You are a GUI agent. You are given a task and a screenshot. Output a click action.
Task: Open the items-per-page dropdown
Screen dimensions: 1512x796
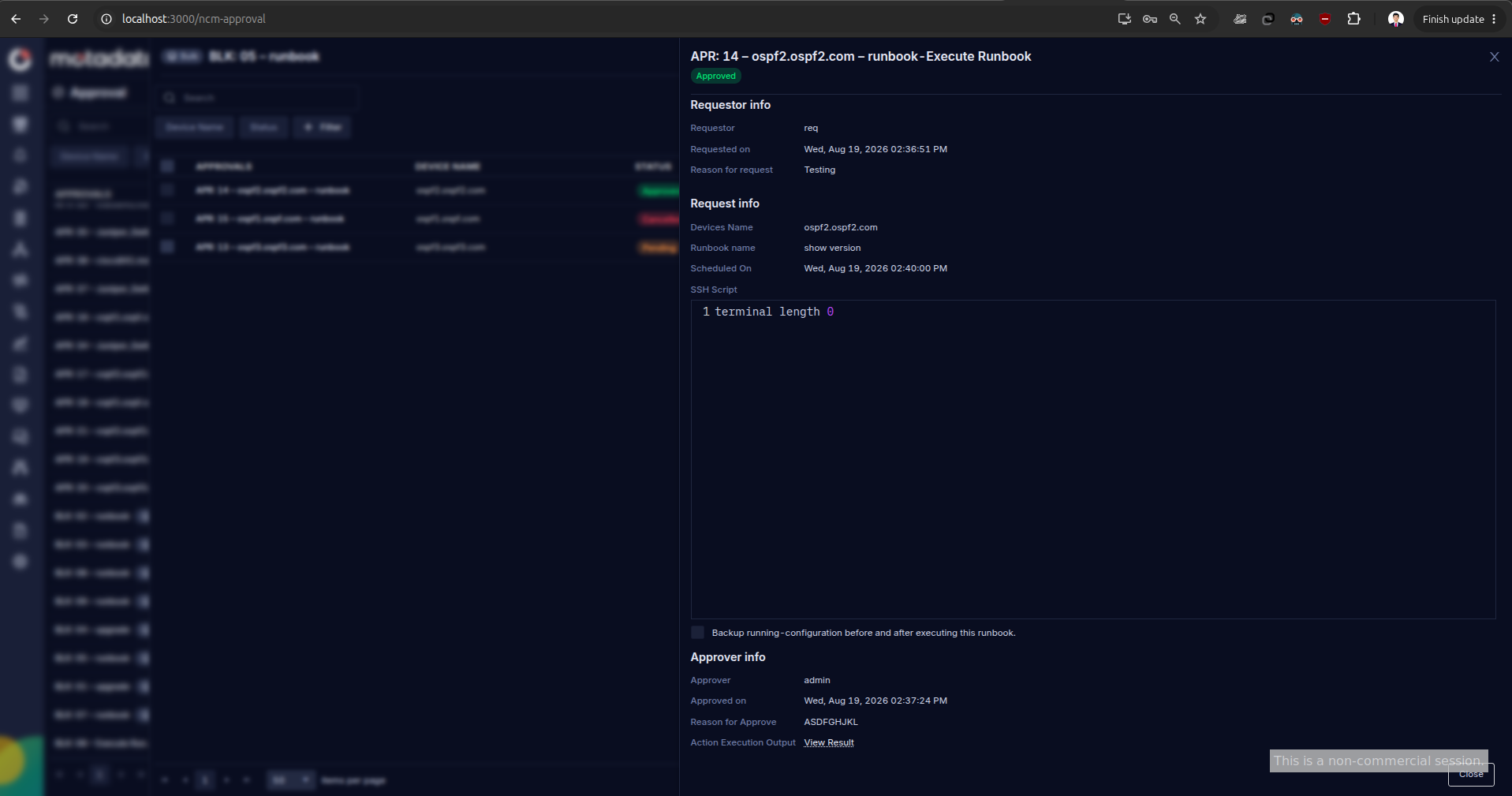[290, 780]
